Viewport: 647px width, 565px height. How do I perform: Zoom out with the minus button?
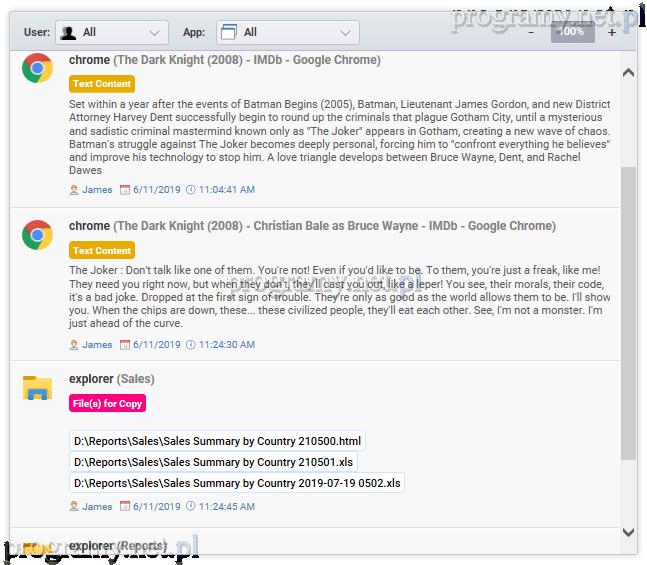coord(531,33)
